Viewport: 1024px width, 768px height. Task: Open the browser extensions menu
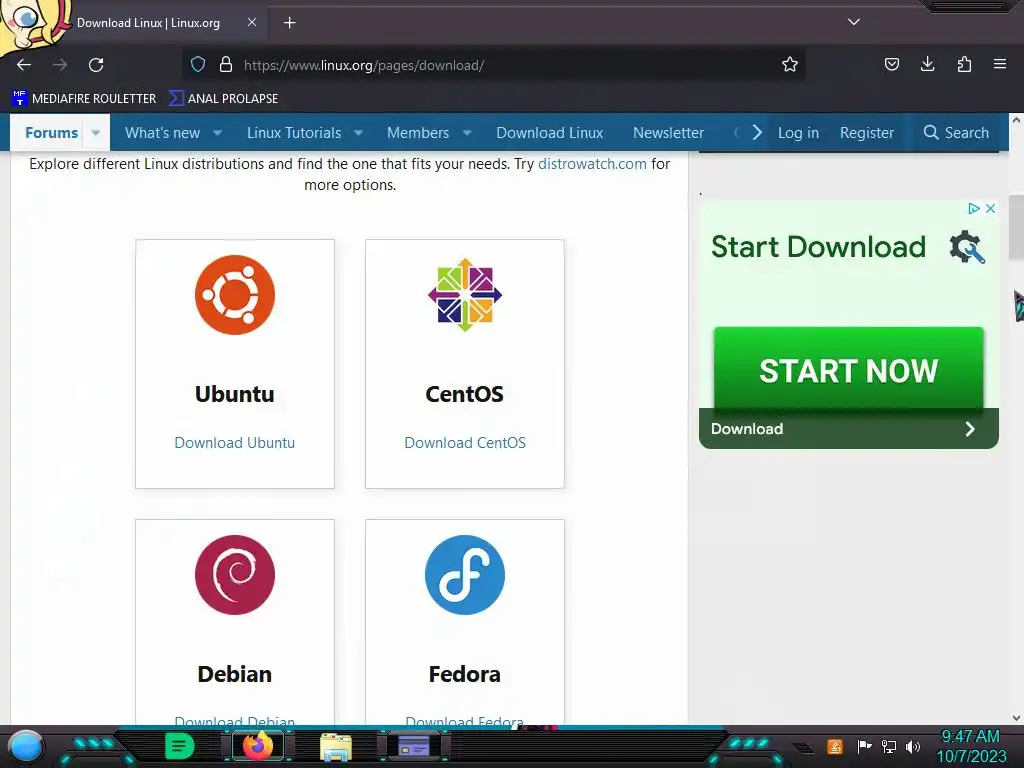964,65
